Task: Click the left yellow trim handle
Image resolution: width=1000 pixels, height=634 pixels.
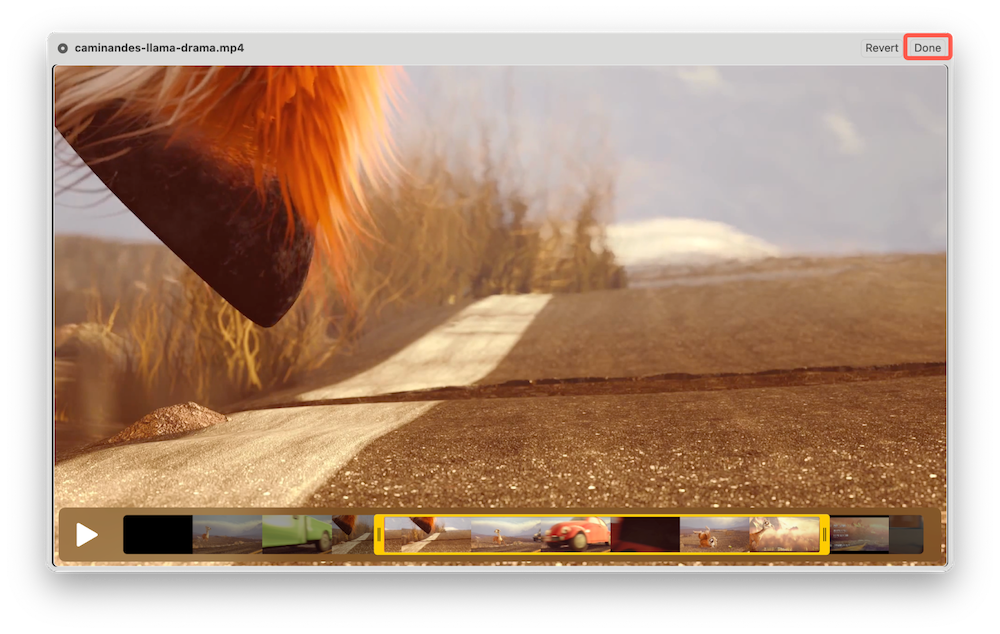Action: click(379, 535)
